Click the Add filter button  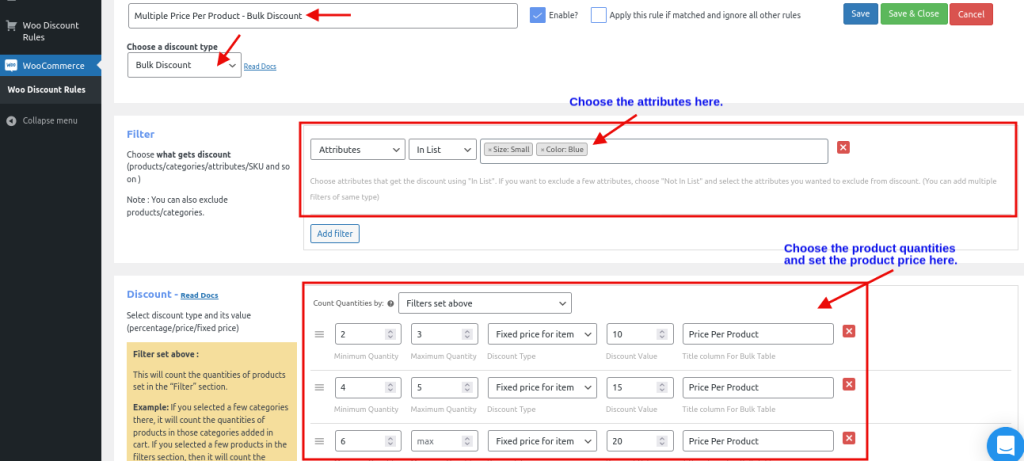coord(334,234)
